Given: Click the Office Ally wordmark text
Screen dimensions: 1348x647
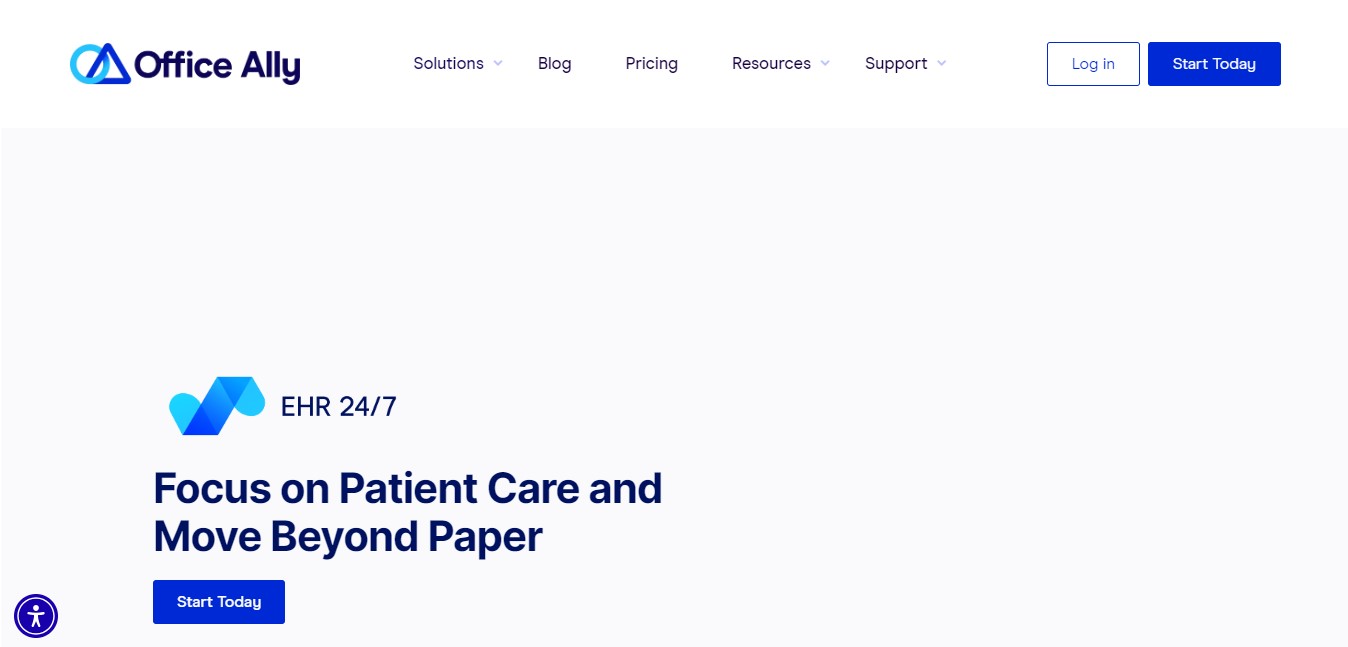Looking at the screenshot, I should click(x=217, y=66).
